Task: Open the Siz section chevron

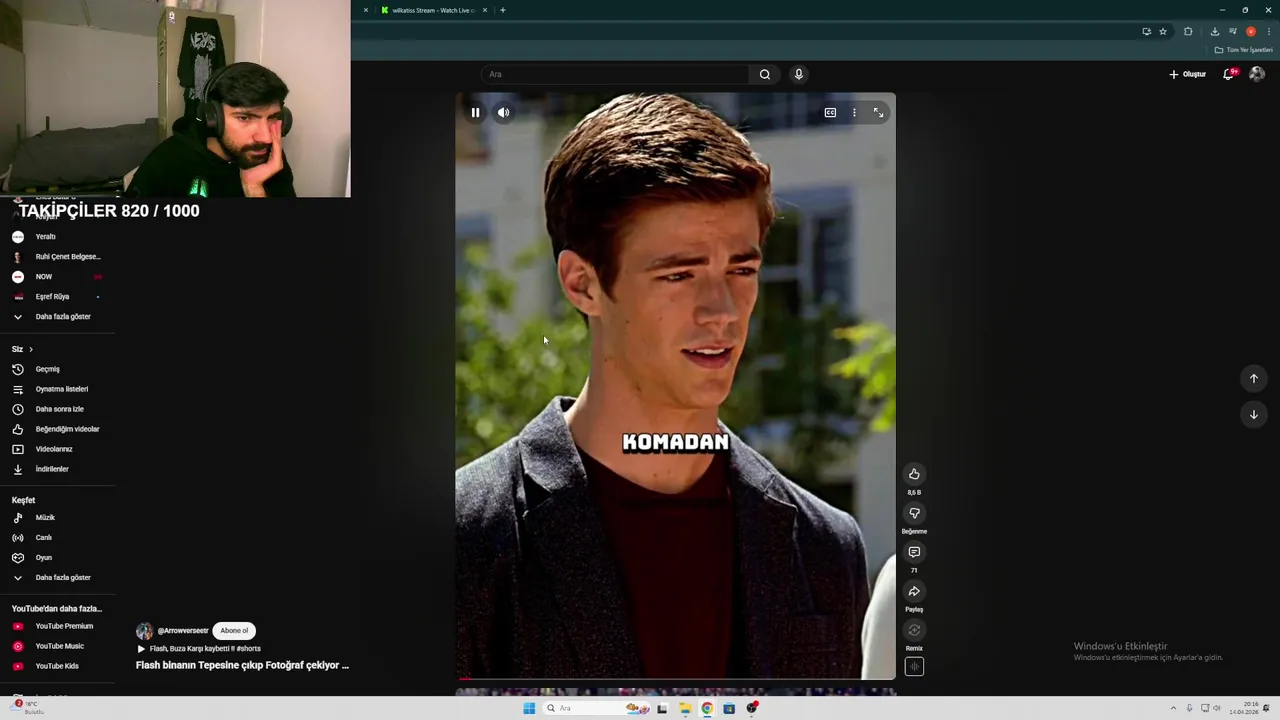Action: pyautogui.click(x=31, y=349)
